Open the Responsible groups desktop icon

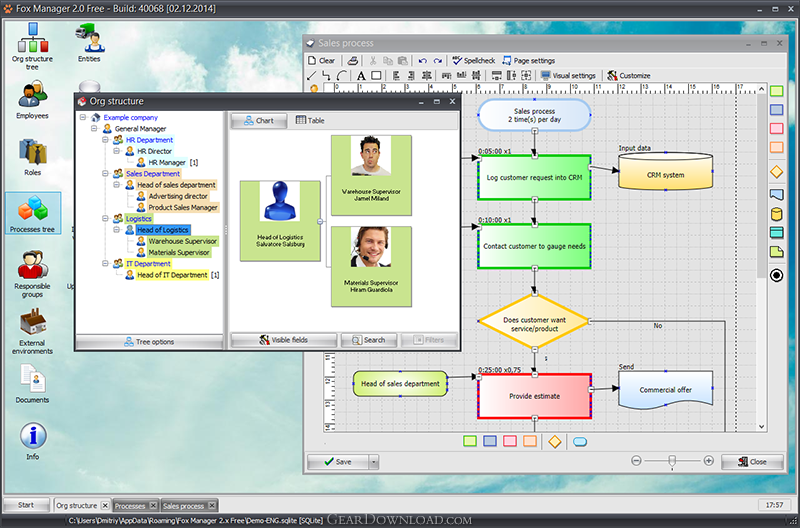[x=32, y=274]
